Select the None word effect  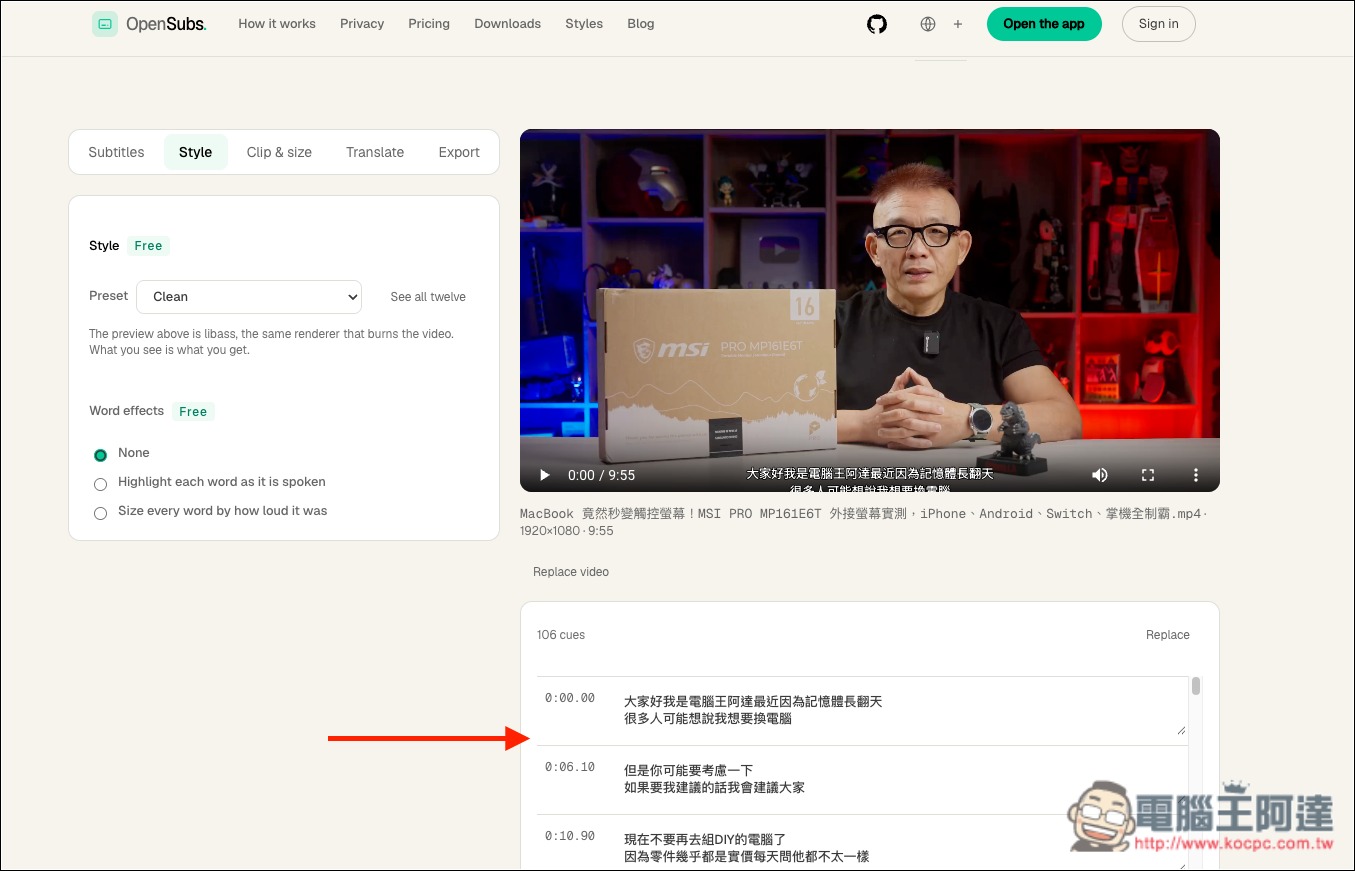[100, 455]
